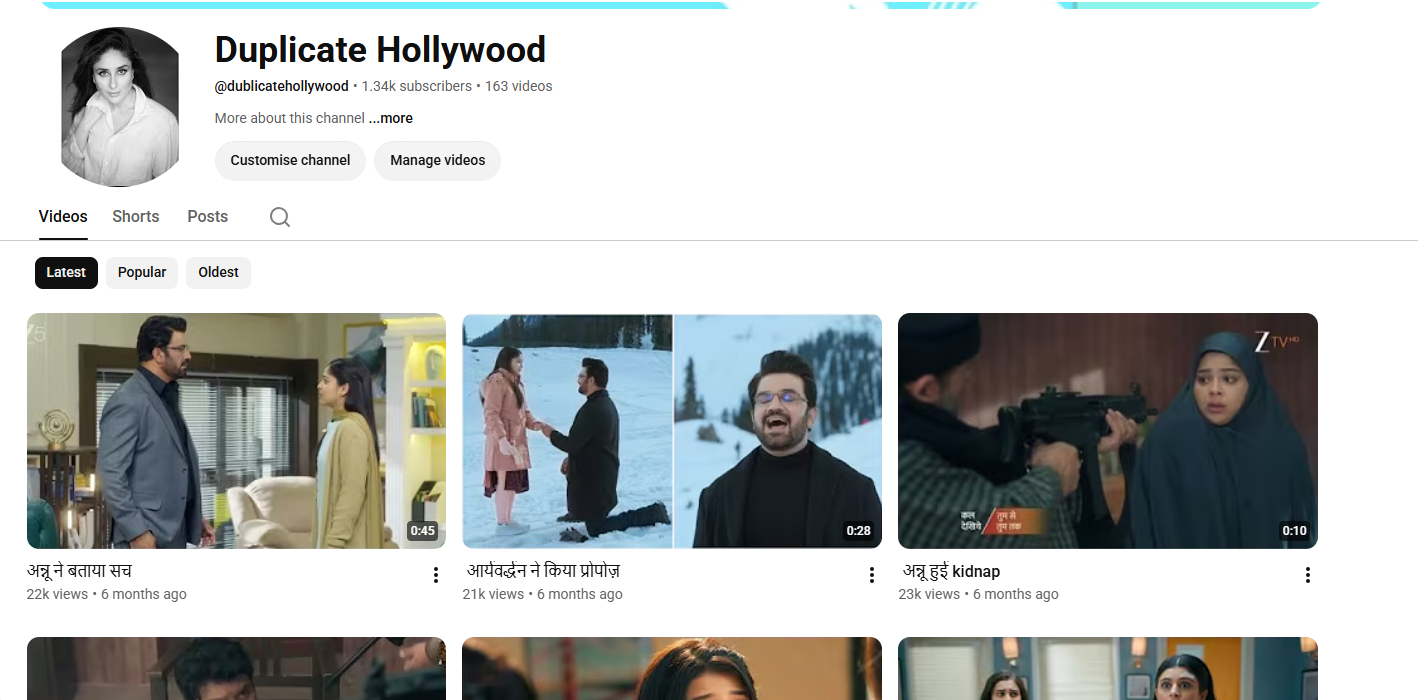Click the 23k views • 6 months ago text

pyautogui.click(x=979, y=594)
